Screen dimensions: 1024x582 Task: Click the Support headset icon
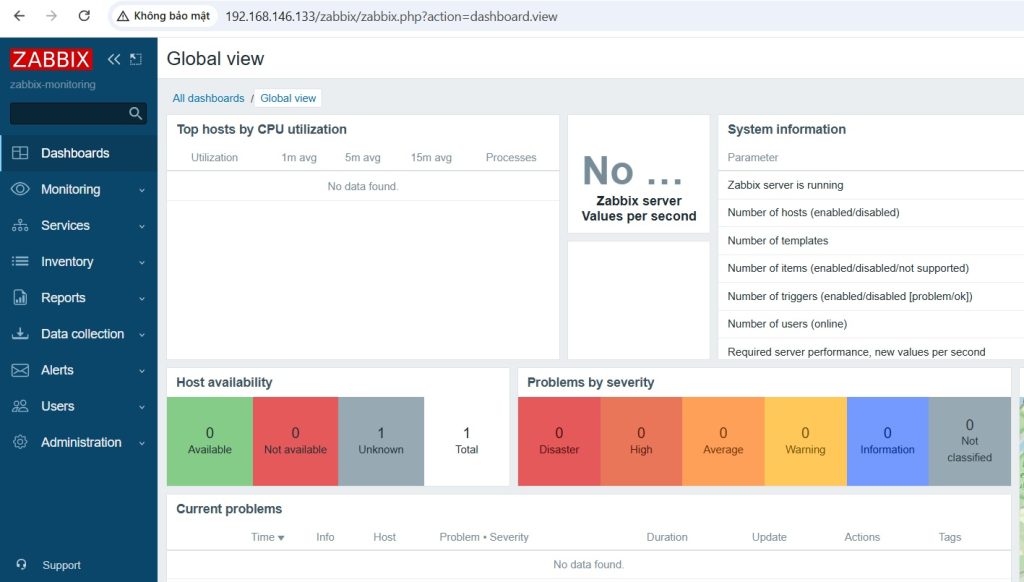[x=21, y=565]
